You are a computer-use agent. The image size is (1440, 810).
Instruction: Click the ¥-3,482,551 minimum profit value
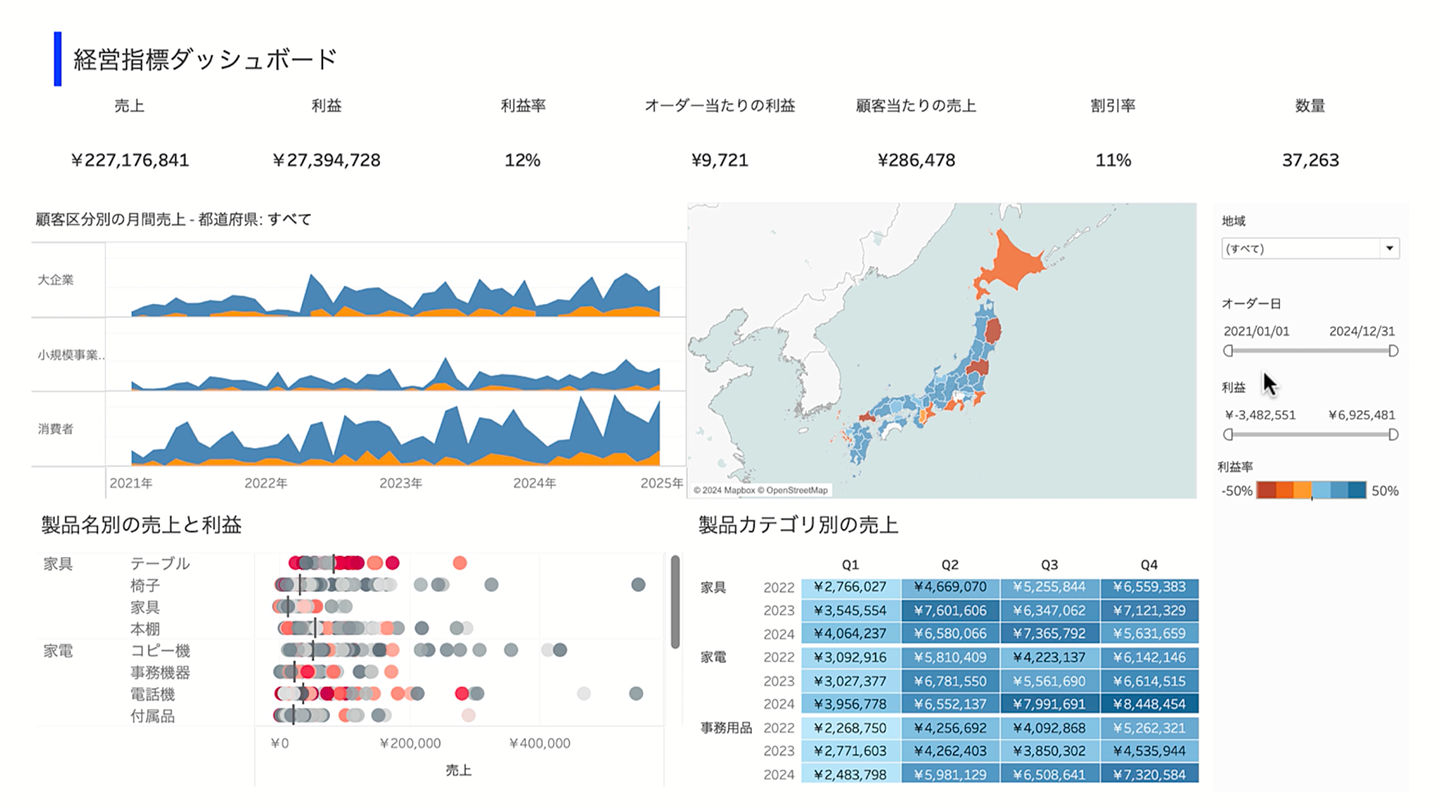click(1260, 415)
